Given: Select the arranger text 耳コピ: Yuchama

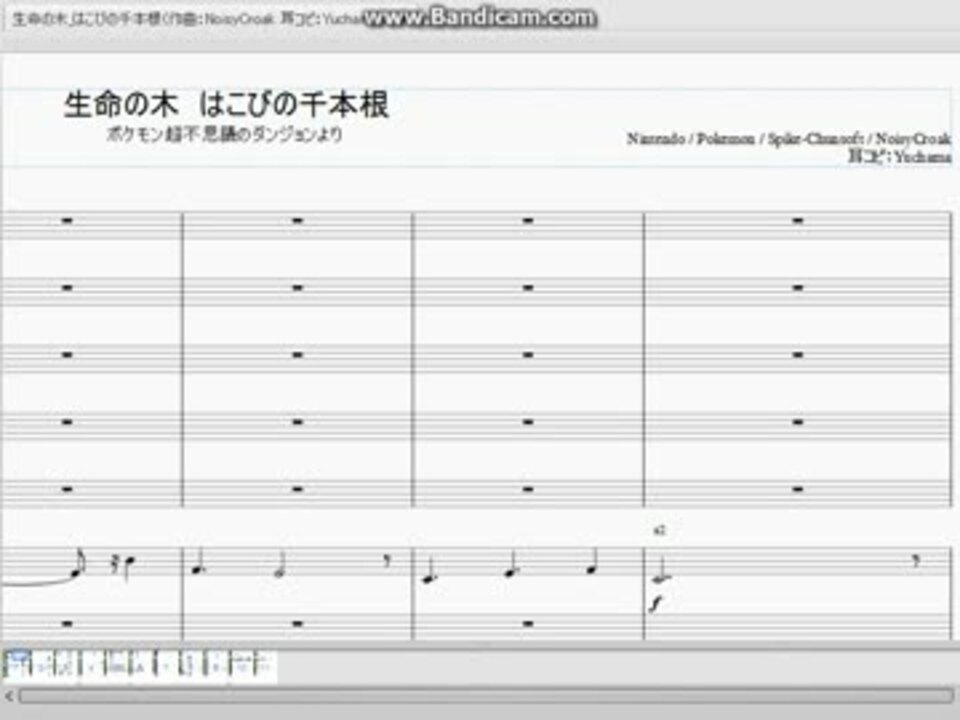Looking at the screenshot, I should point(899,157).
